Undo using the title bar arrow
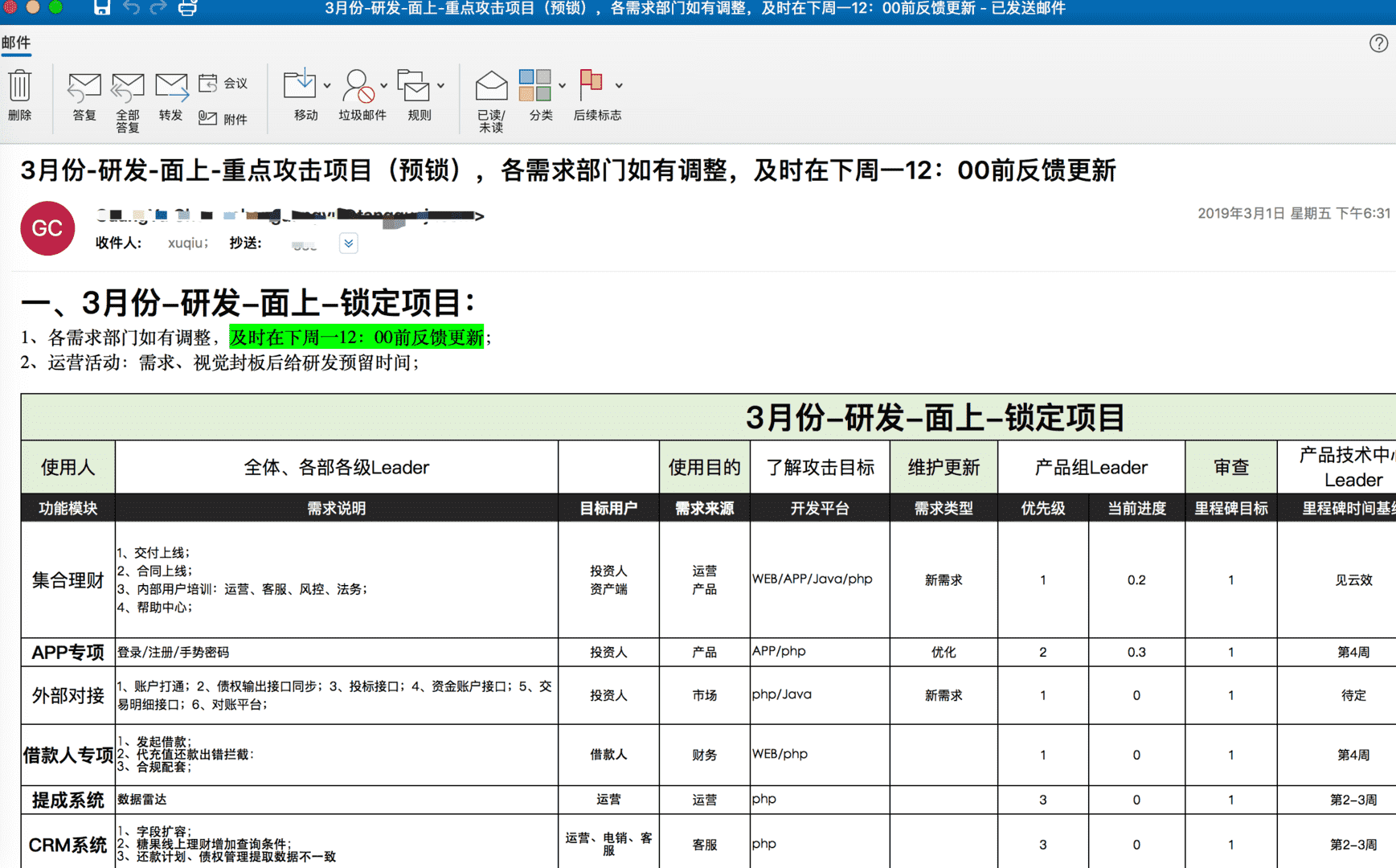1396x868 pixels. [131, 8]
